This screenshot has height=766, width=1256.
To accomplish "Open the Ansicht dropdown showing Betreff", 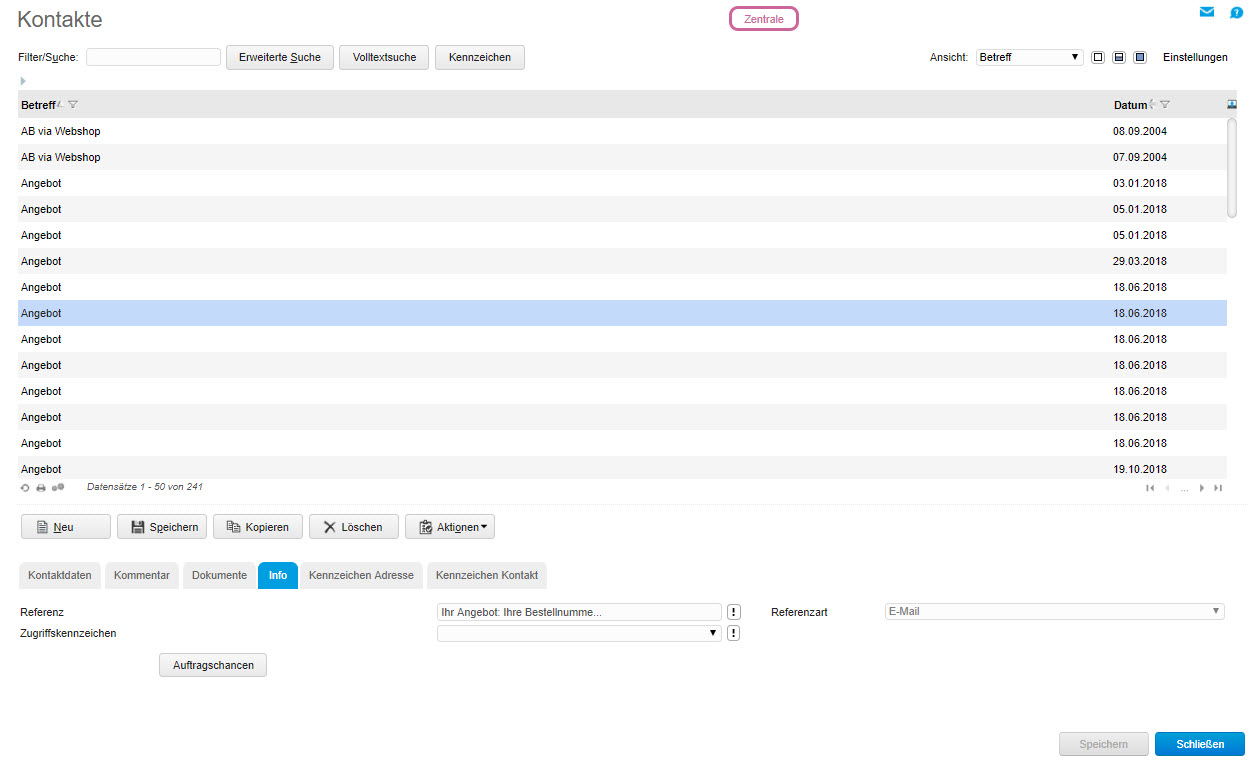I will 1029,58.
